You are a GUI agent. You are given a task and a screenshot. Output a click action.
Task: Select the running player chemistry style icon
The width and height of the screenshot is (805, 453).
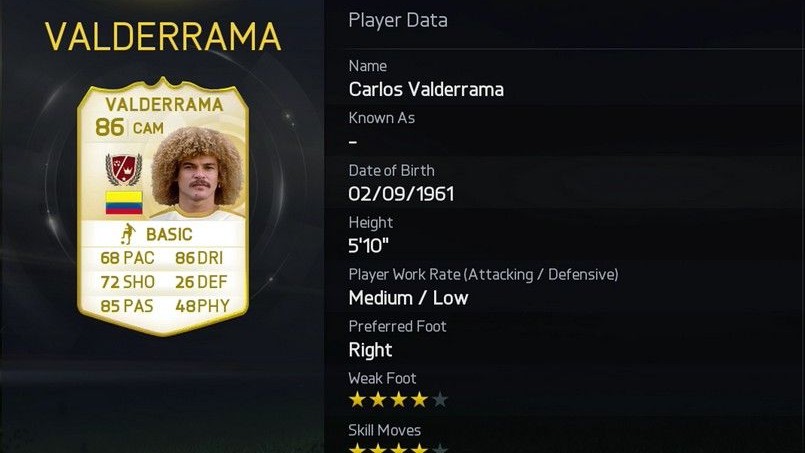click(127, 234)
